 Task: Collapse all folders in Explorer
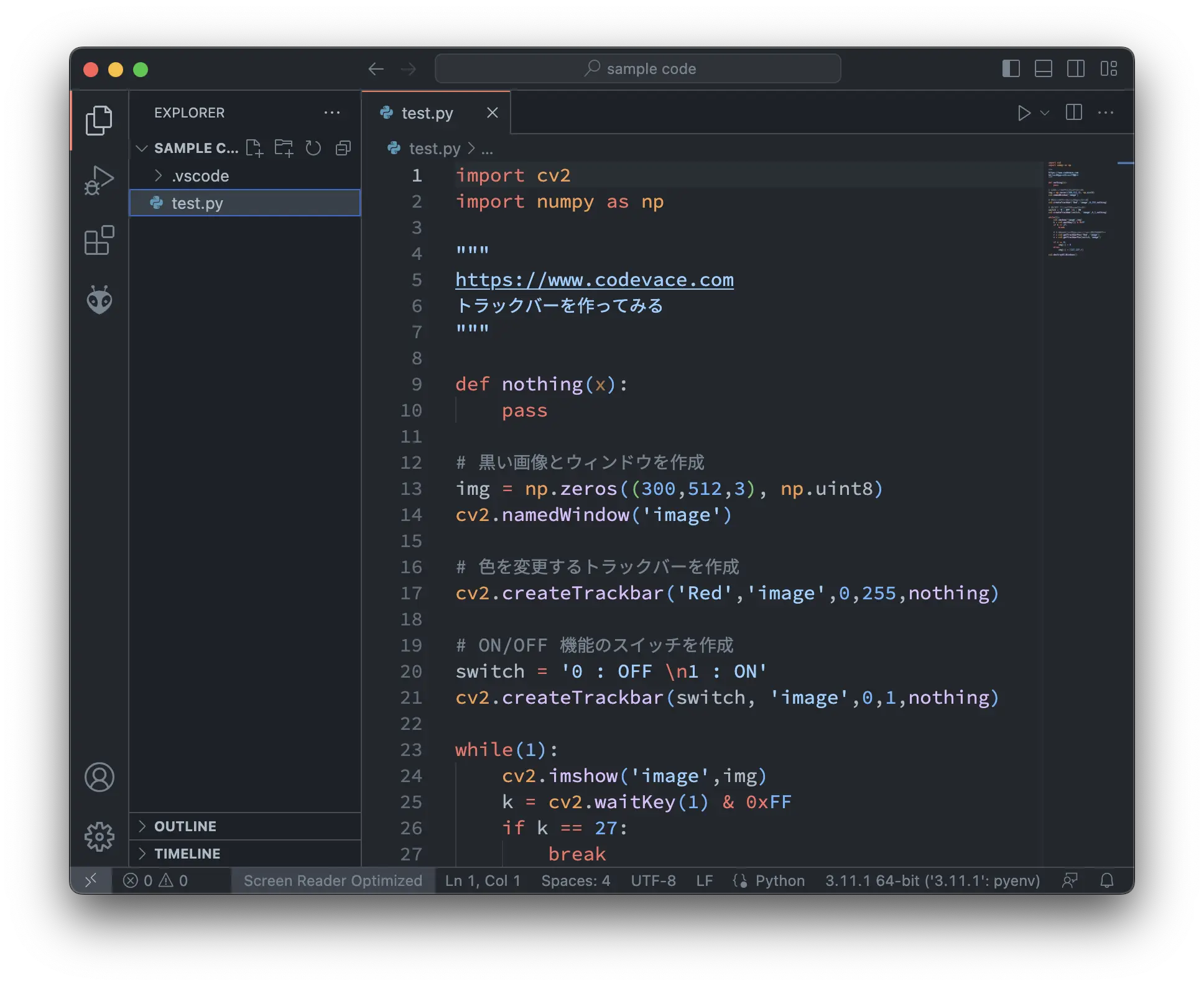pos(343,148)
